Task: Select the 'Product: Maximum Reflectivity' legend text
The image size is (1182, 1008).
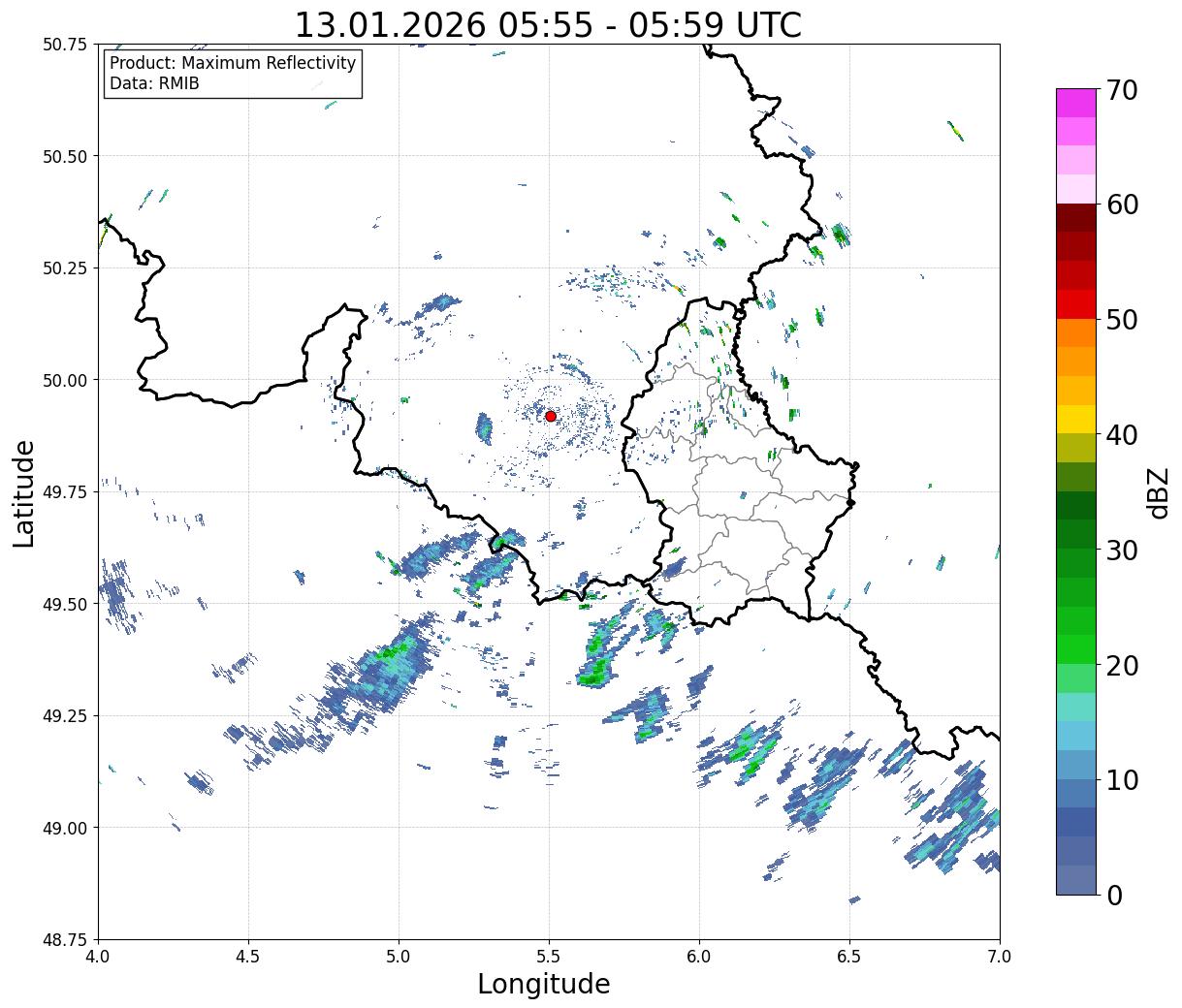Action: coord(233,63)
